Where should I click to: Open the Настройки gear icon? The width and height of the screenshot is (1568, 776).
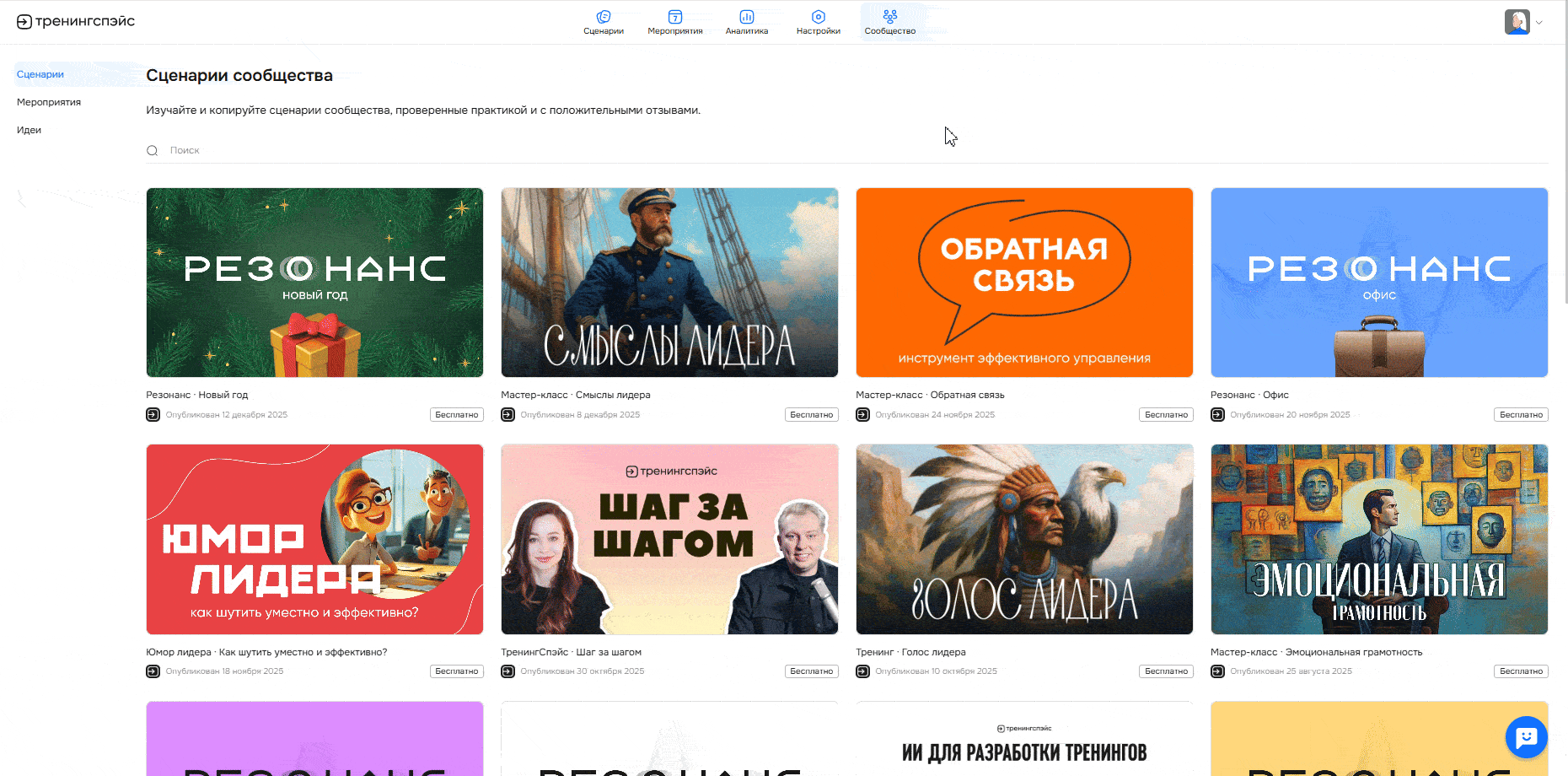(x=818, y=17)
